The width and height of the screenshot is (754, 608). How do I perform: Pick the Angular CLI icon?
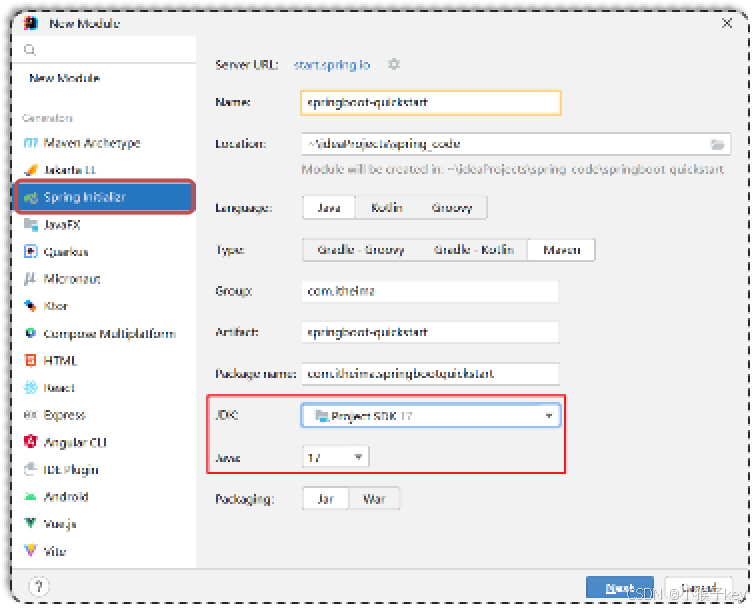click(30, 442)
